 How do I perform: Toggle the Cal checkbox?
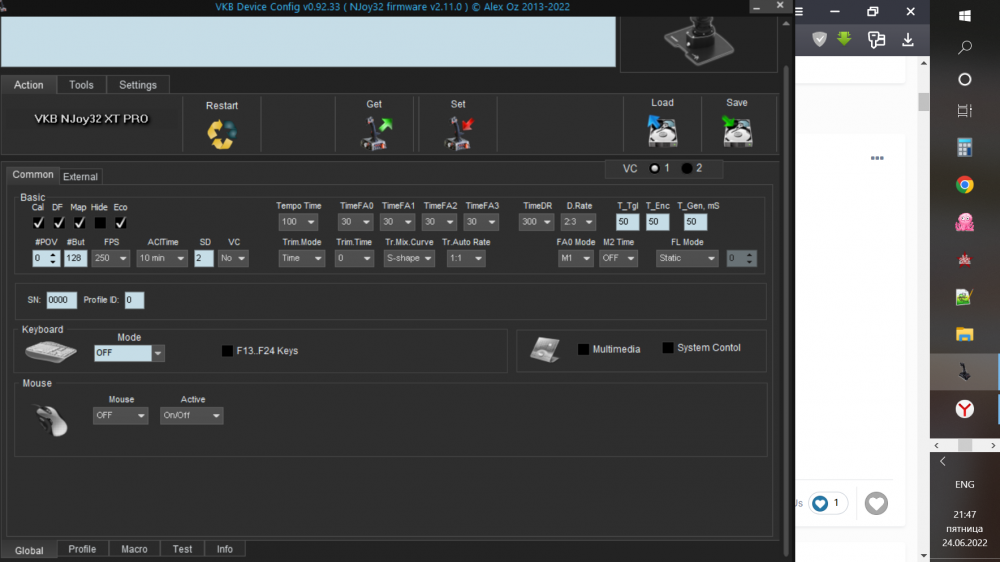[x=38, y=223]
